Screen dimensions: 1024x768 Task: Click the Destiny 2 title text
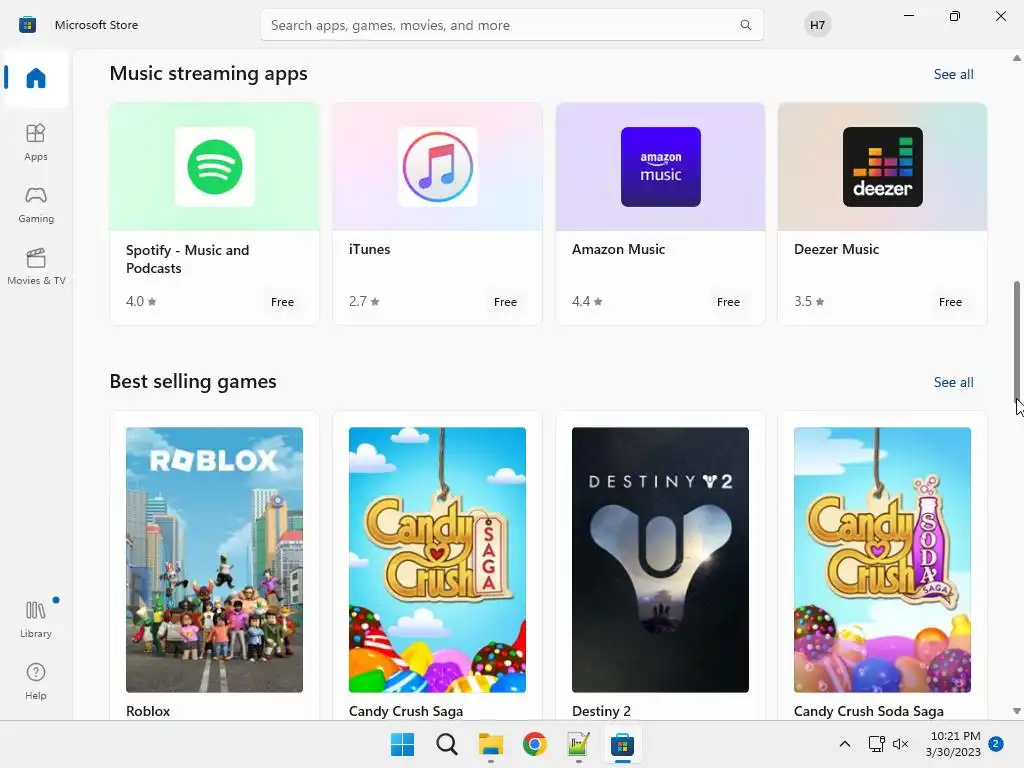tap(601, 711)
